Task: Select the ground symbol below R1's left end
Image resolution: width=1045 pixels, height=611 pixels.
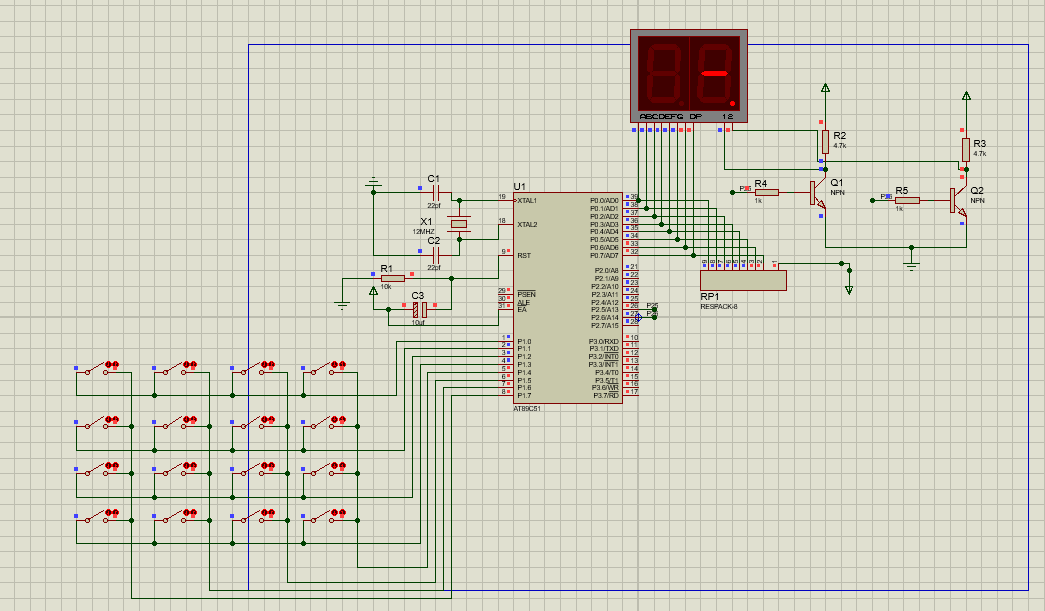Action: click(x=342, y=305)
